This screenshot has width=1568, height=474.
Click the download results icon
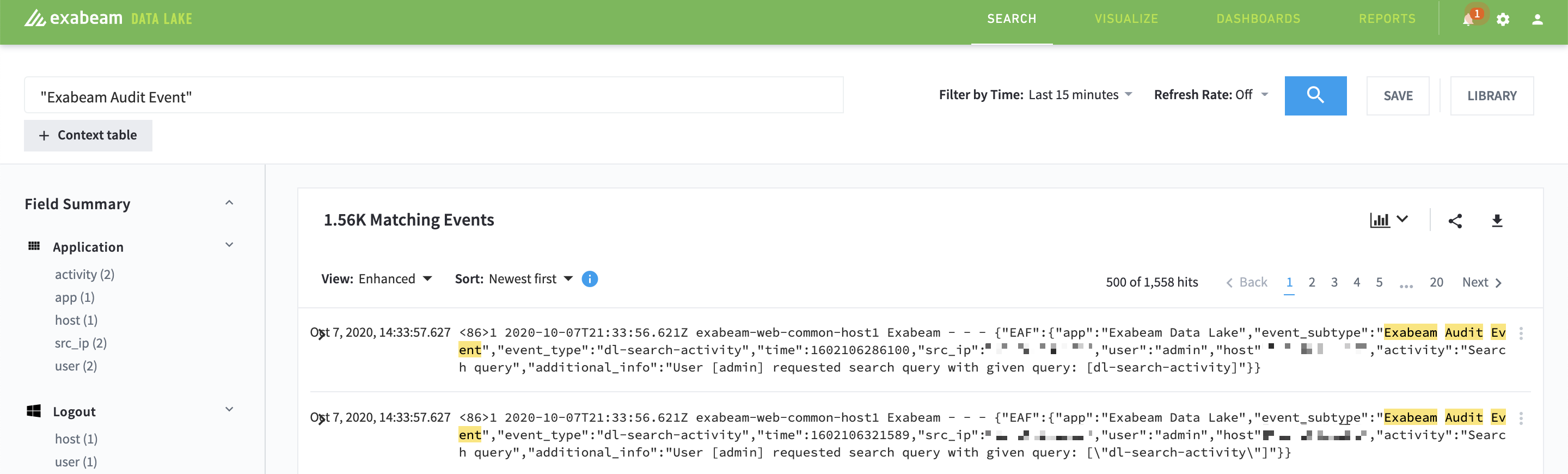pyautogui.click(x=1497, y=221)
